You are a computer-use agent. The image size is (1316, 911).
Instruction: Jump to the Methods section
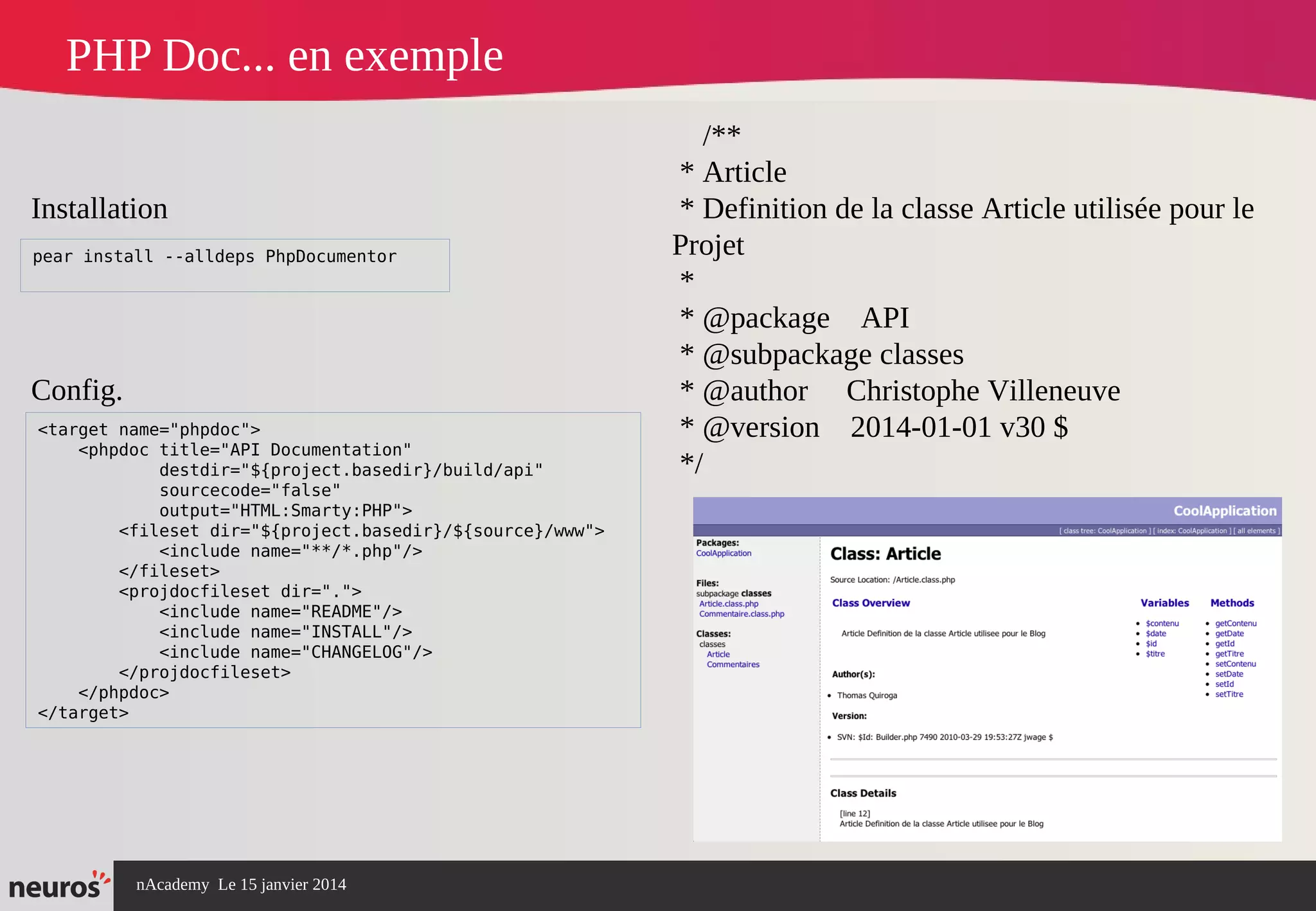click(1232, 603)
